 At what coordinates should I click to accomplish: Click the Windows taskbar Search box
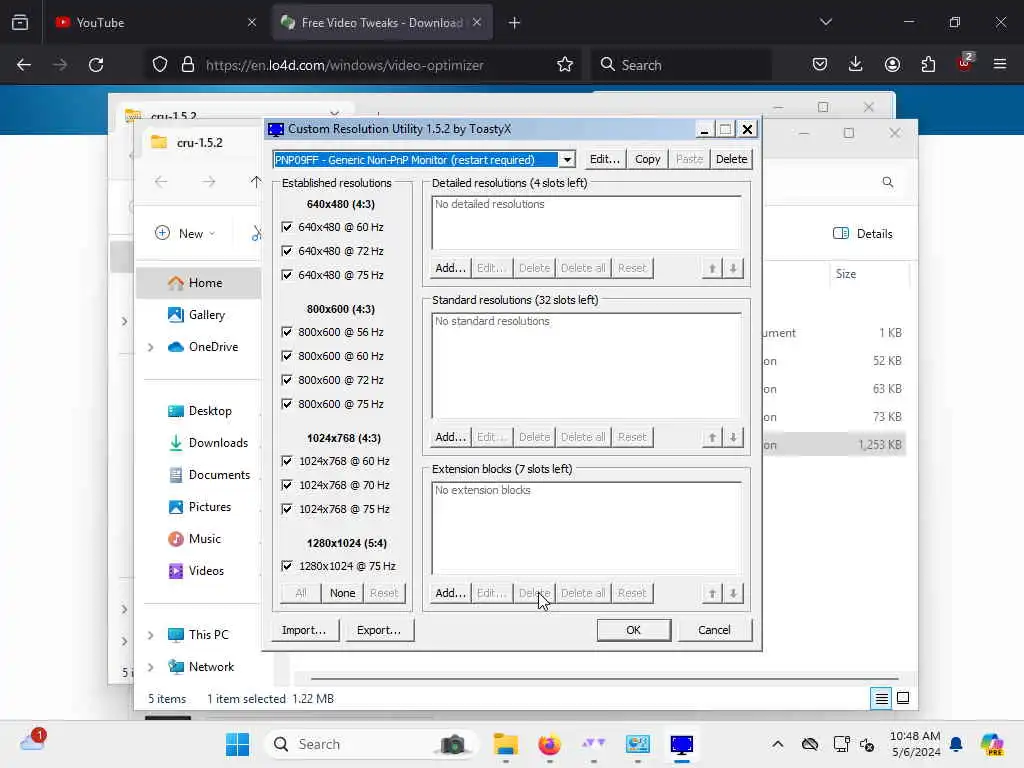(x=370, y=744)
